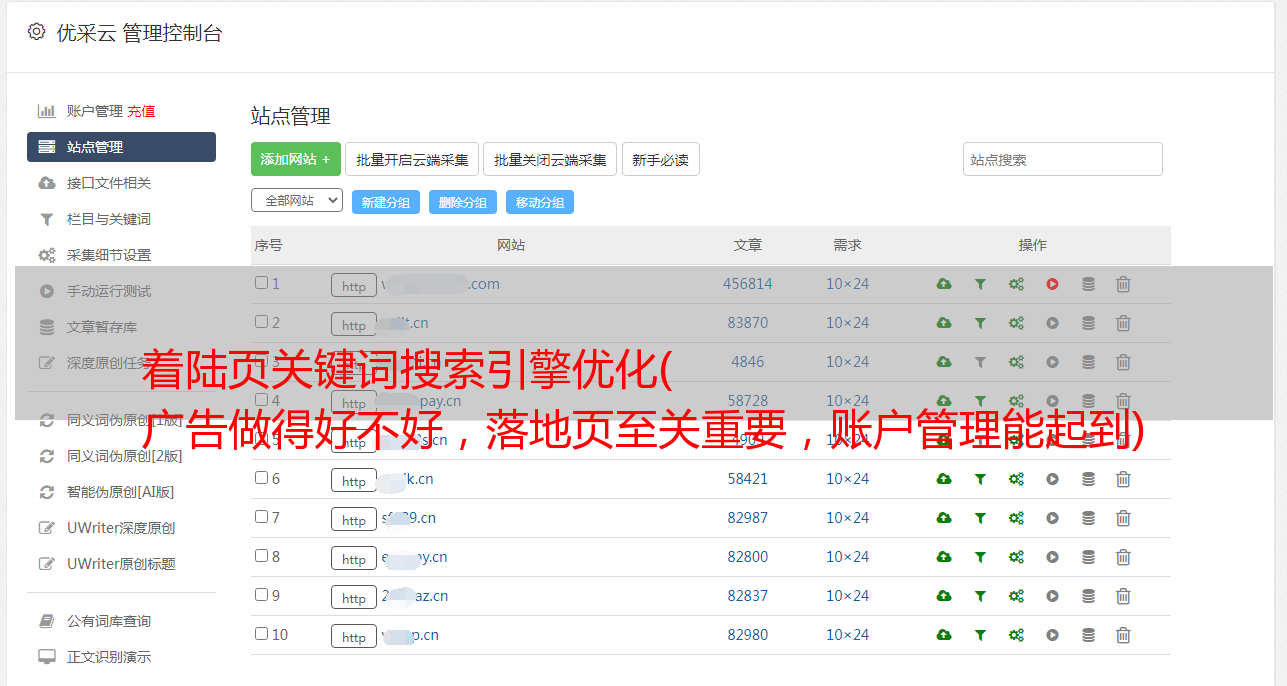Check the box next to row 9
Screen dimensions: 1287x686
(x=261, y=595)
